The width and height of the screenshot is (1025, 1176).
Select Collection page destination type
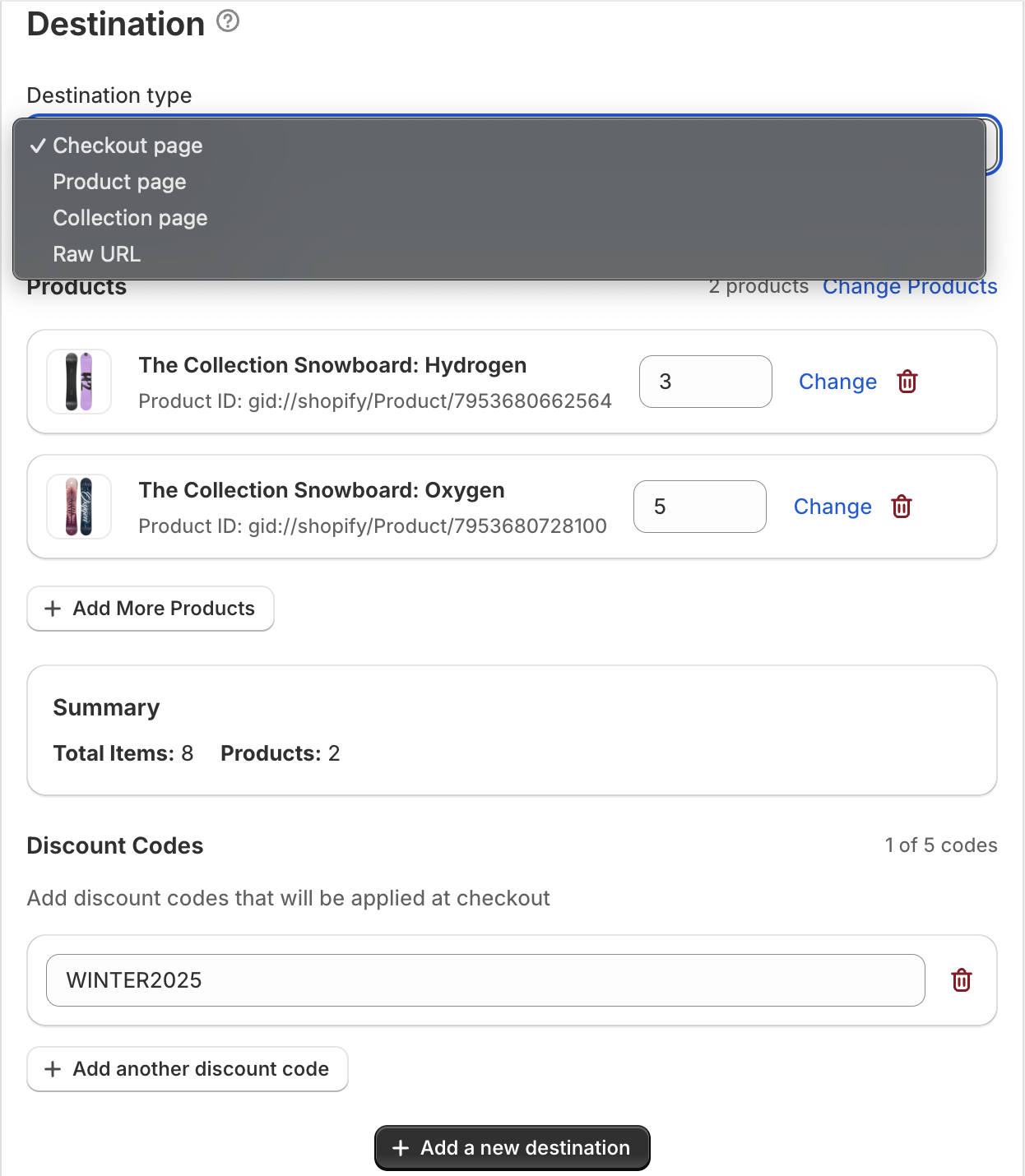[x=130, y=218]
